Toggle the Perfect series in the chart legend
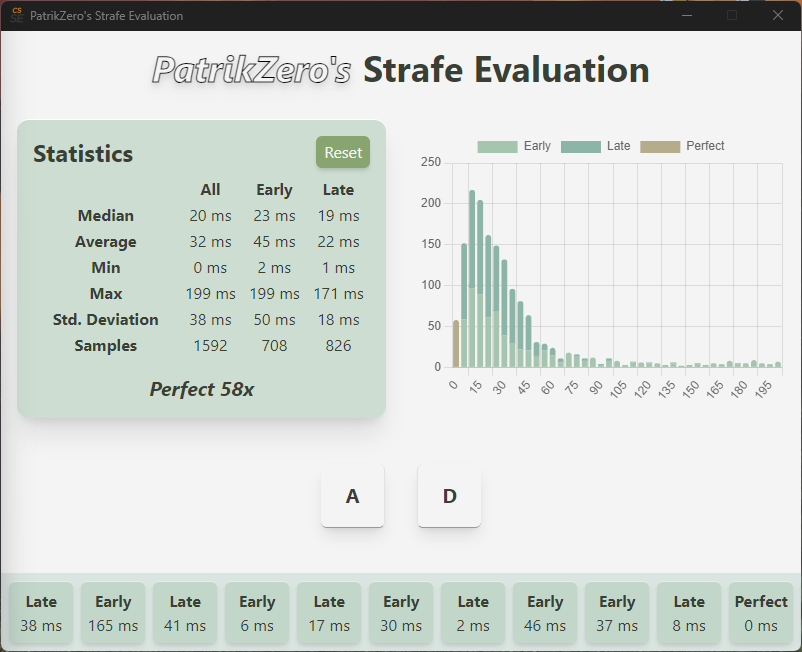This screenshot has height=652, width=802. click(x=682, y=146)
